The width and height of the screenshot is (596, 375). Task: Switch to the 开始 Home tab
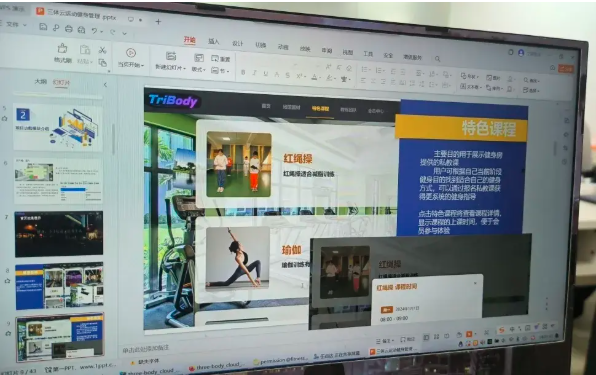(x=189, y=40)
